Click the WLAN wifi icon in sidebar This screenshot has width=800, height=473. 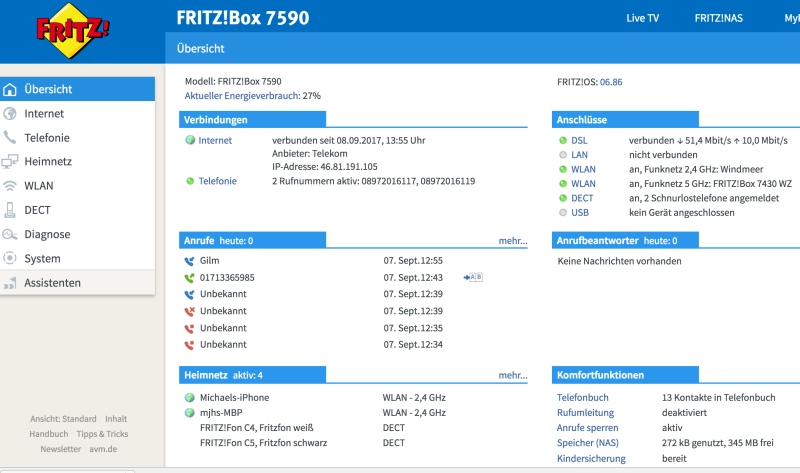point(10,186)
